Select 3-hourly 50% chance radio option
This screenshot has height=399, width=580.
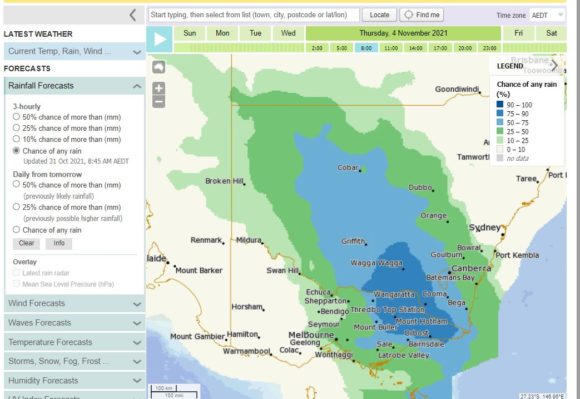(16, 117)
